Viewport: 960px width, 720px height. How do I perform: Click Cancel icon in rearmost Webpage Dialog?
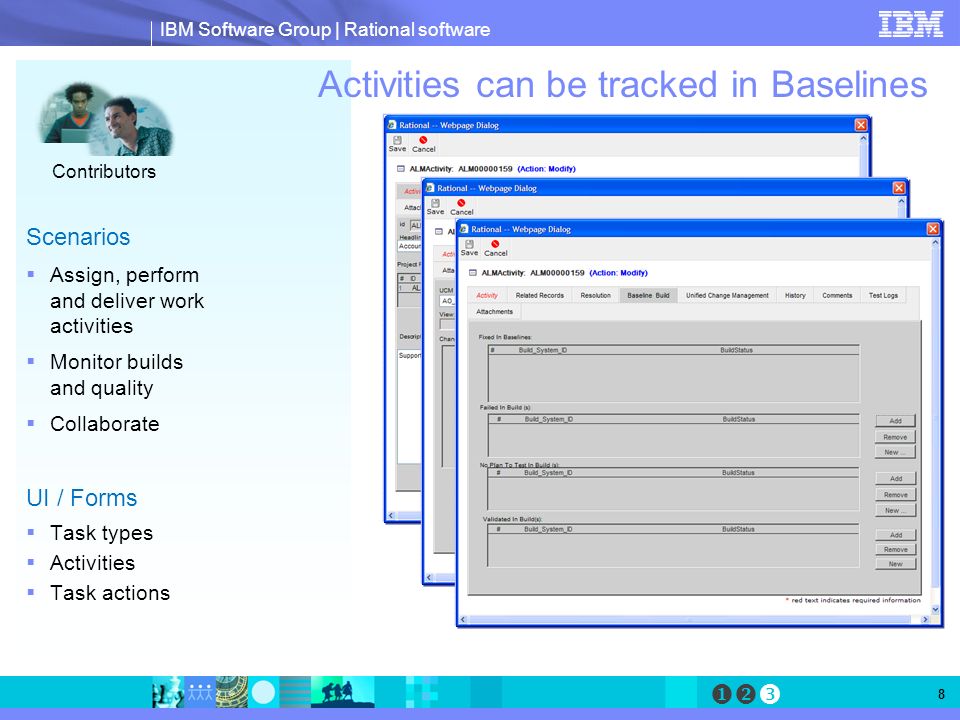(423, 140)
